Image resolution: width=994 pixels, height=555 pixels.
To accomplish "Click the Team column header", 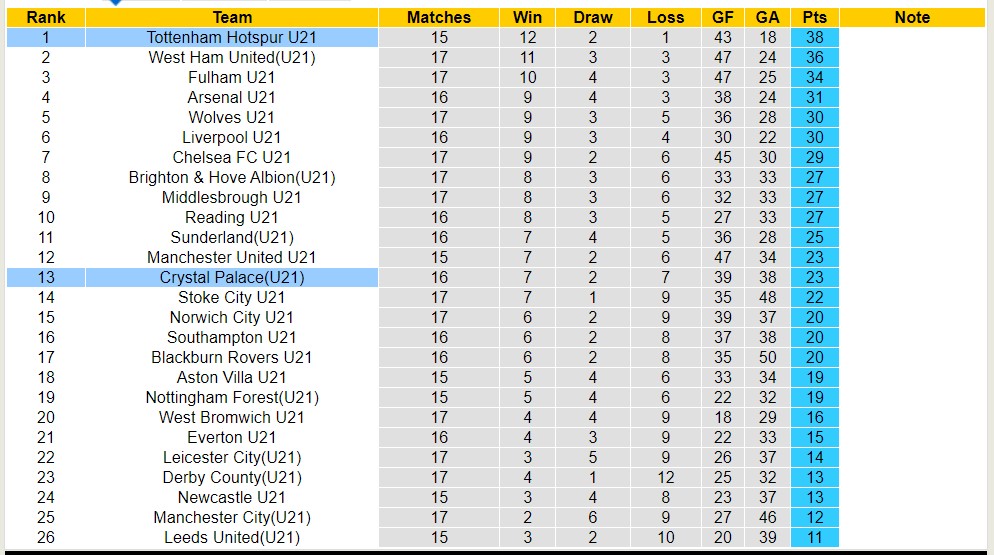I will pos(232,17).
